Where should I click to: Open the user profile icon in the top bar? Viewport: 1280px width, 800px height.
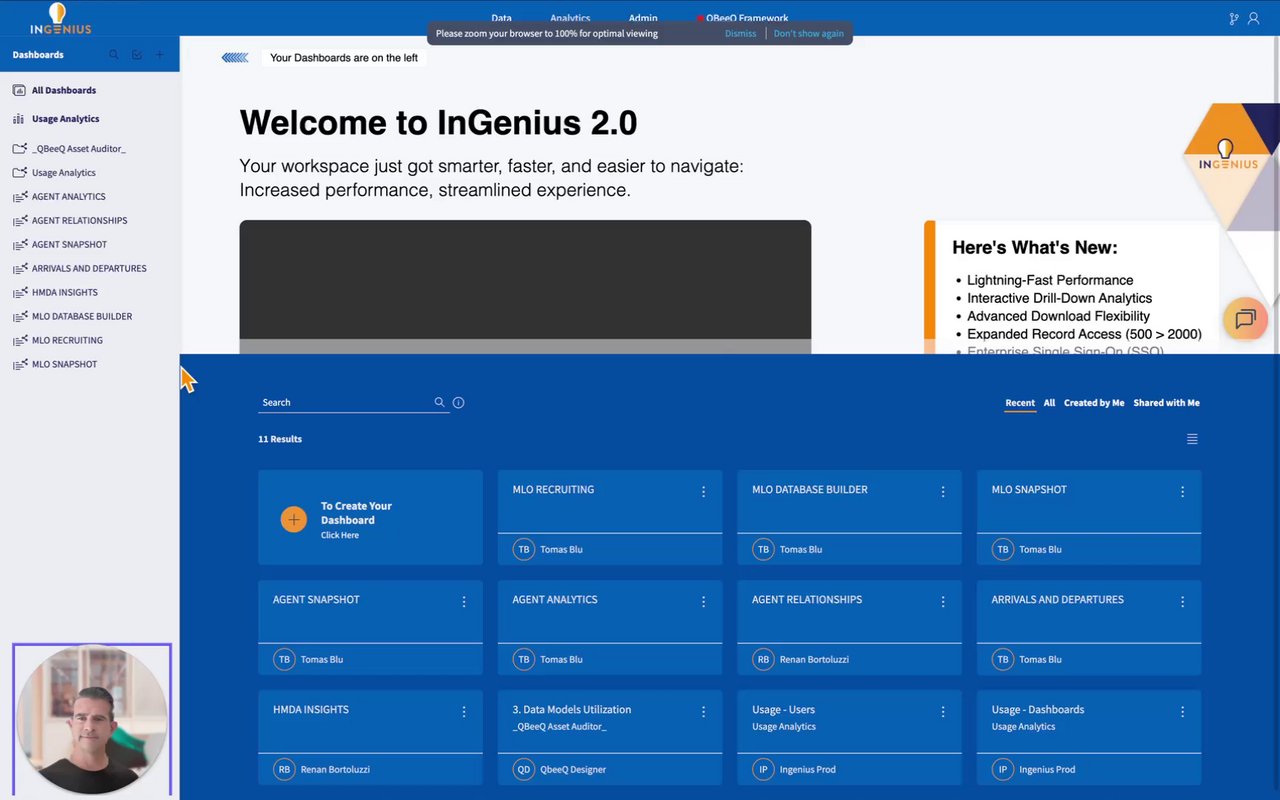(x=1253, y=18)
